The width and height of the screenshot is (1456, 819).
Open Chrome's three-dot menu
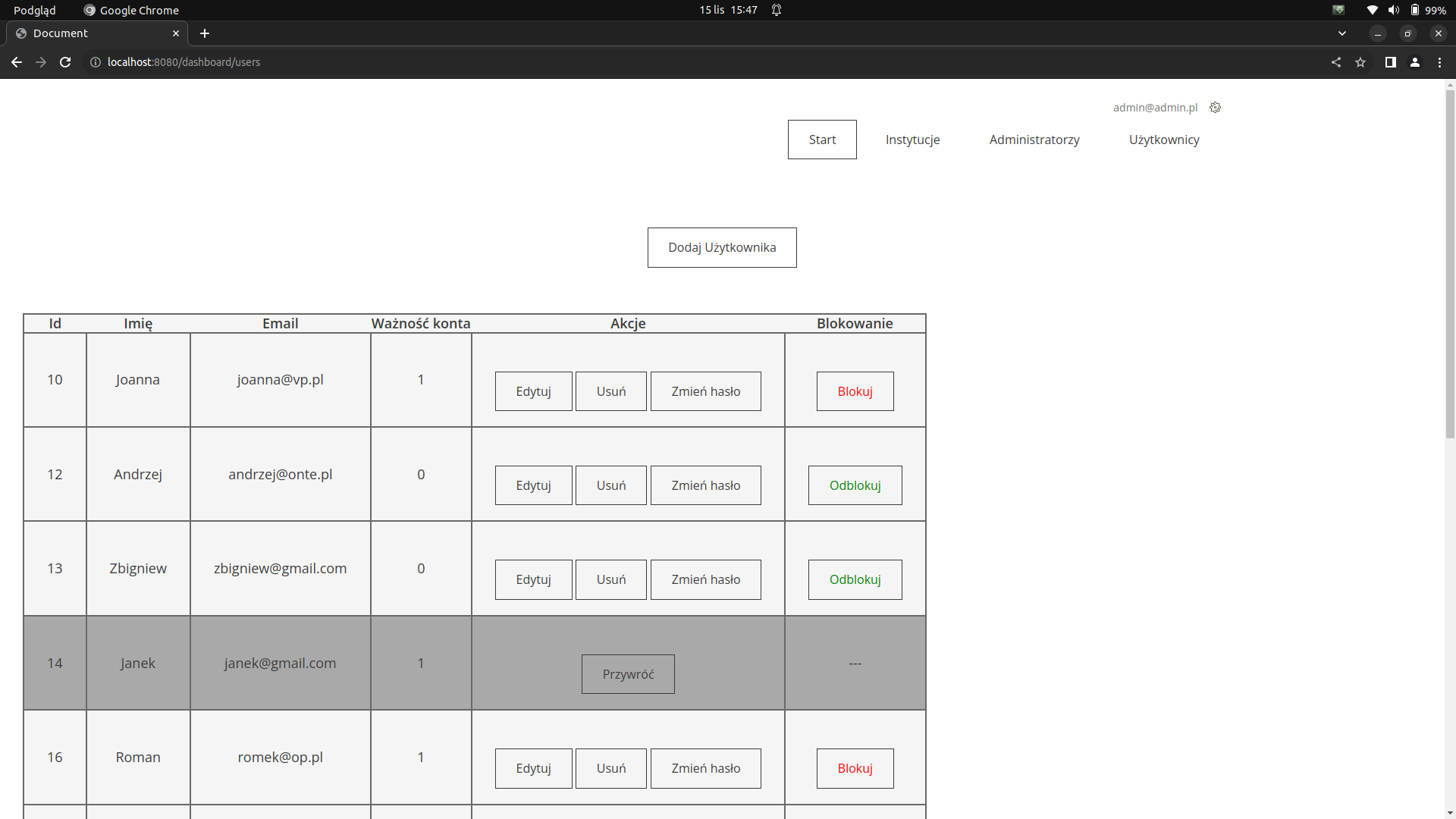coord(1439,62)
